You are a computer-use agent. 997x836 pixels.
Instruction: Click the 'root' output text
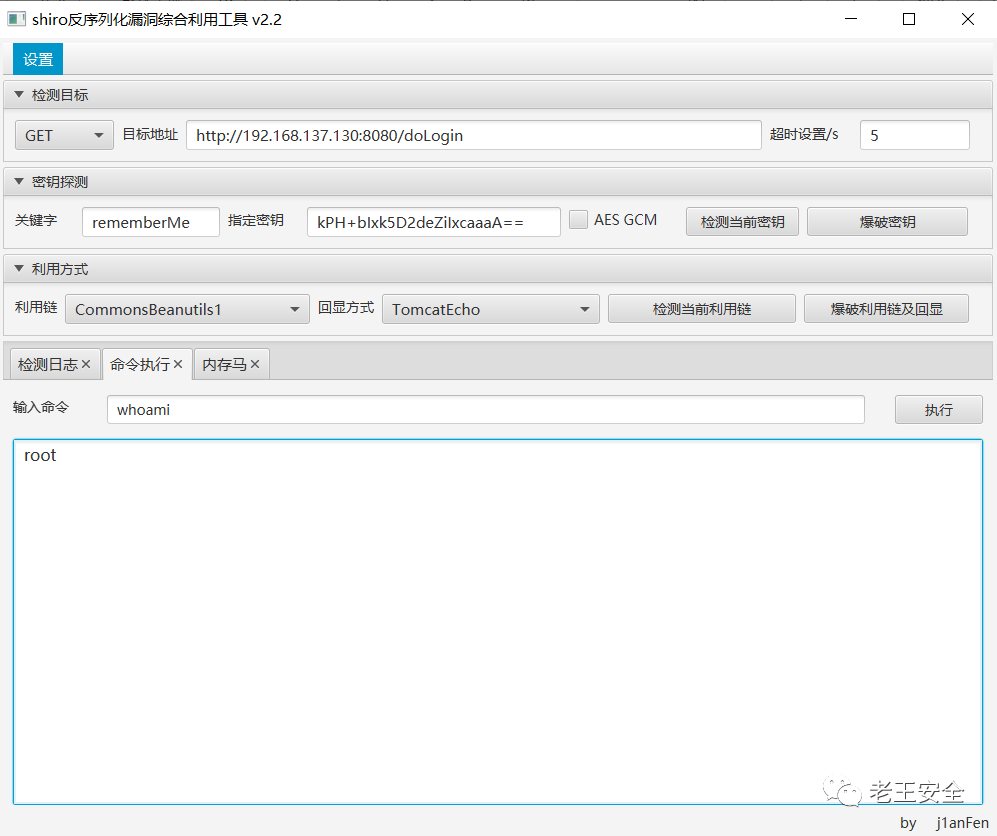(40, 455)
